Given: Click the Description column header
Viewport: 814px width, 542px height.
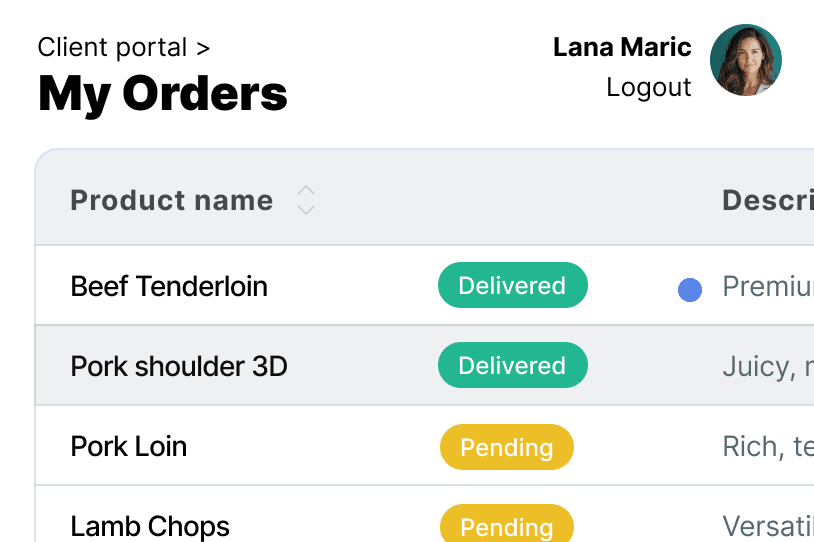Looking at the screenshot, I should point(768,200).
